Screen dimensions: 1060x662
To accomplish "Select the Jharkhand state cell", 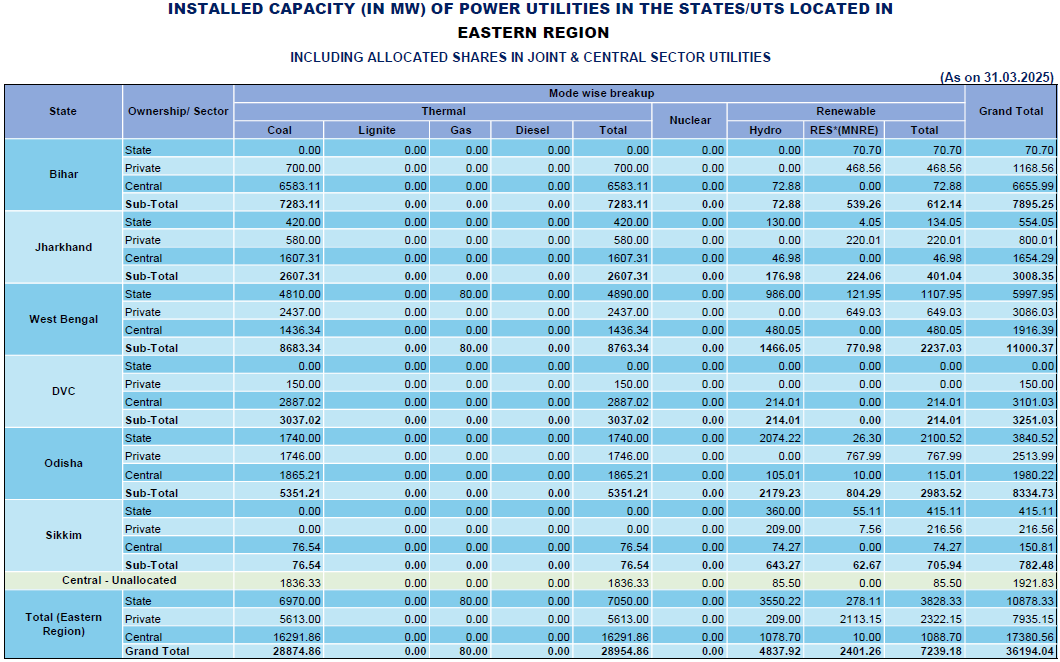I will pyautogui.click(x=63, y=247).
